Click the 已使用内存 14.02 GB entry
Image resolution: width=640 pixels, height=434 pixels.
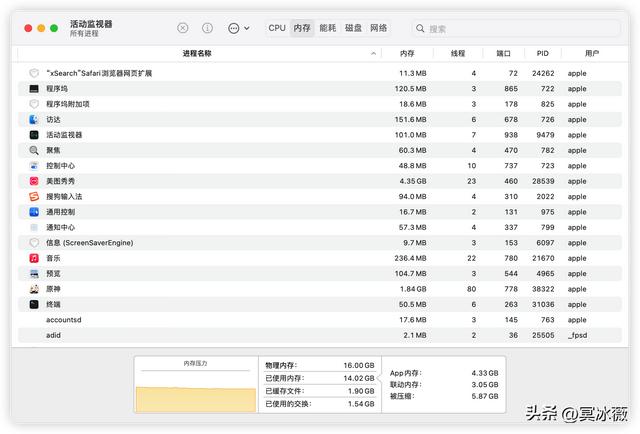click(x=320, y=378)
